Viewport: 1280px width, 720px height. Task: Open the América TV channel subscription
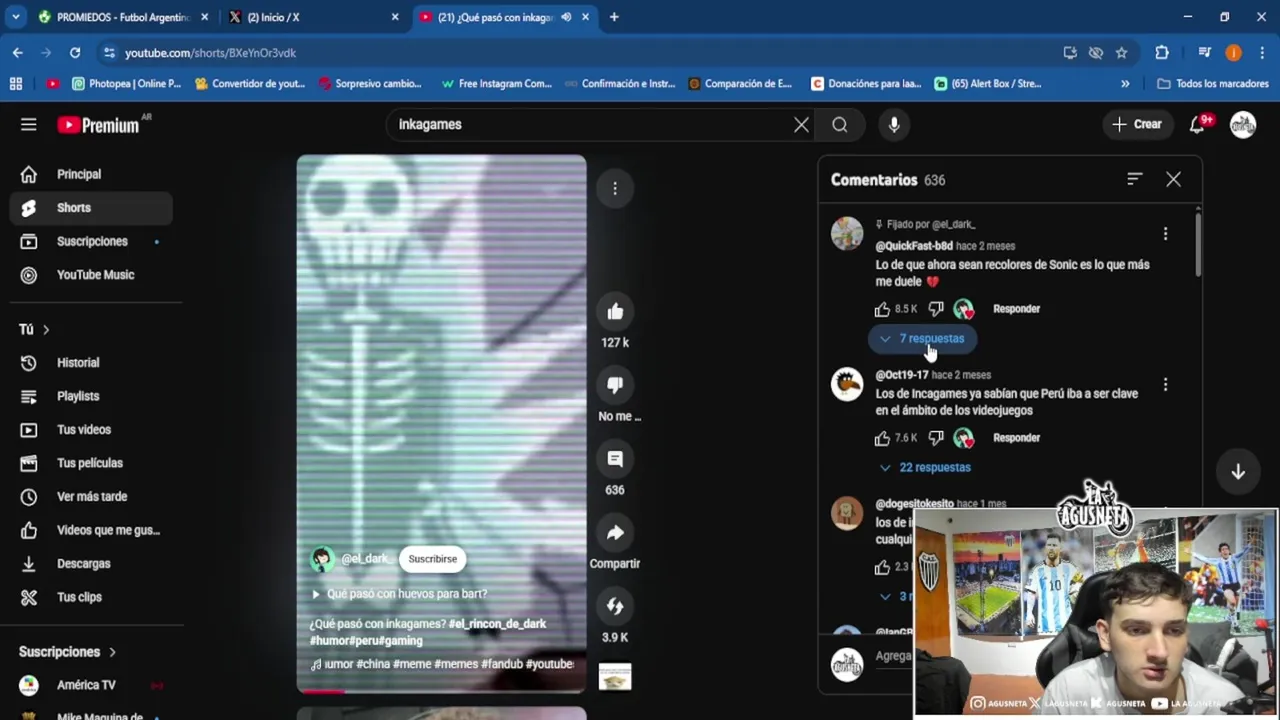tap(91, 685)
